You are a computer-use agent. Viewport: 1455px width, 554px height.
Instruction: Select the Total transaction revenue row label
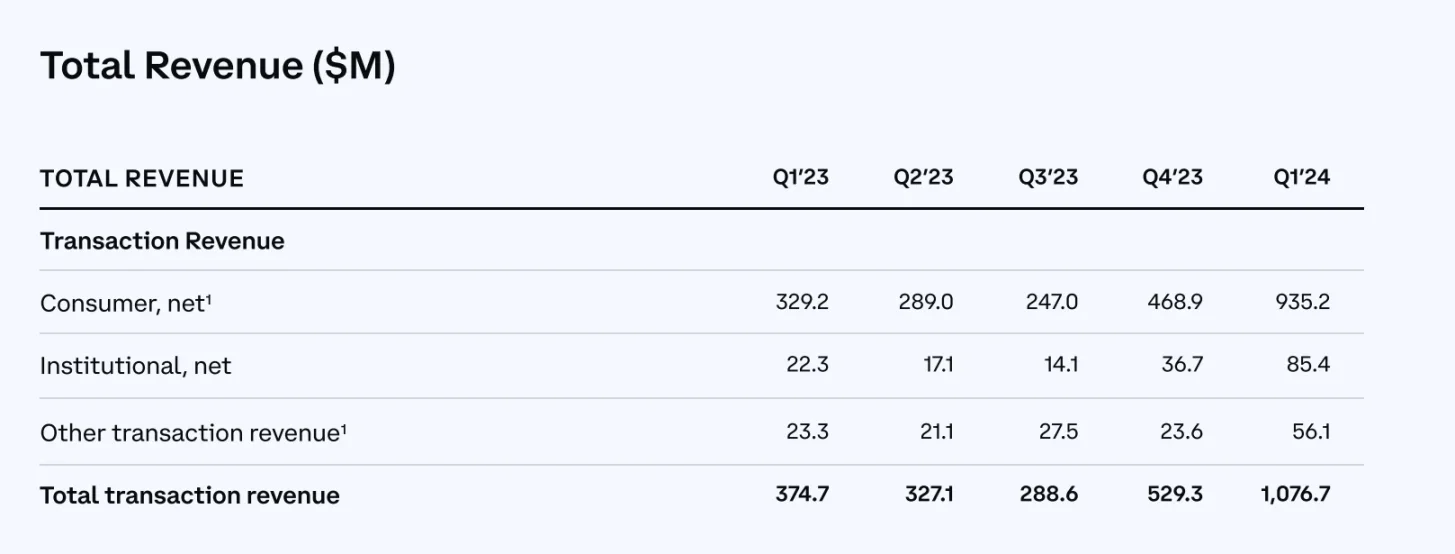coord(190,495)
